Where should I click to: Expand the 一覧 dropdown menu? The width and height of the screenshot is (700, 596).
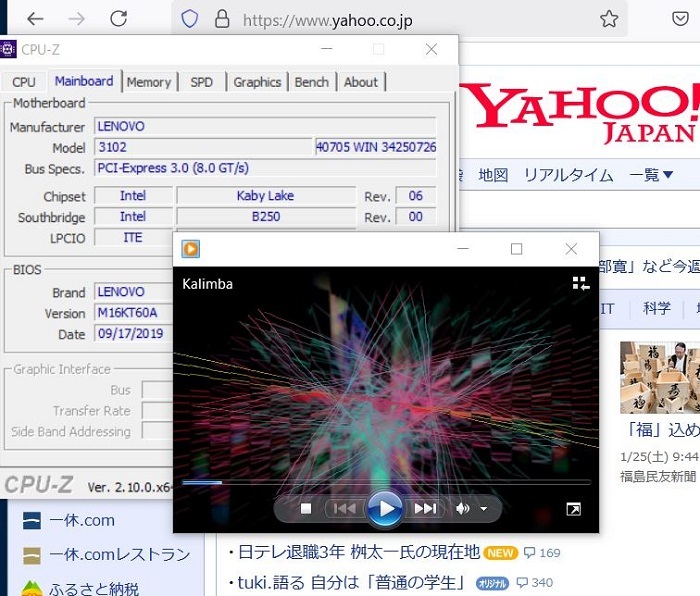pyautogui.click(x=650, y=175)
